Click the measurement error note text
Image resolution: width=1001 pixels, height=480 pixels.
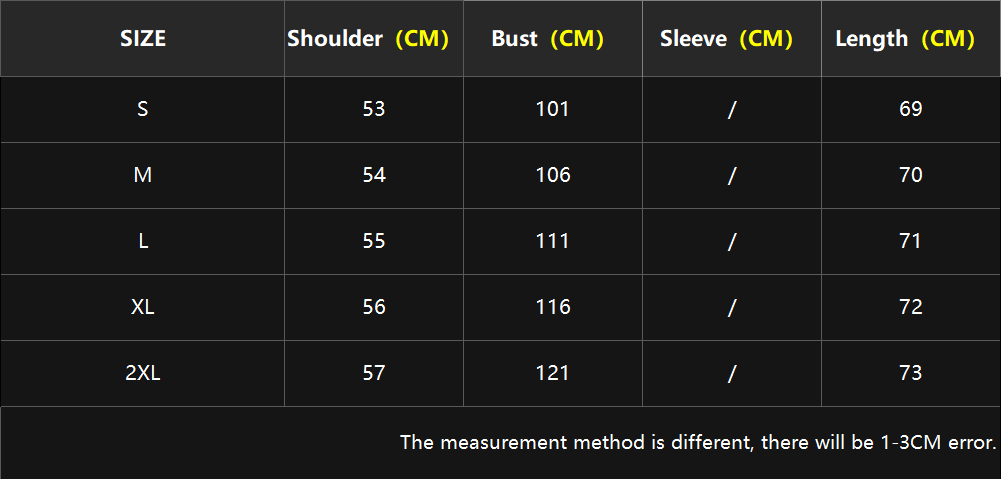698,442
